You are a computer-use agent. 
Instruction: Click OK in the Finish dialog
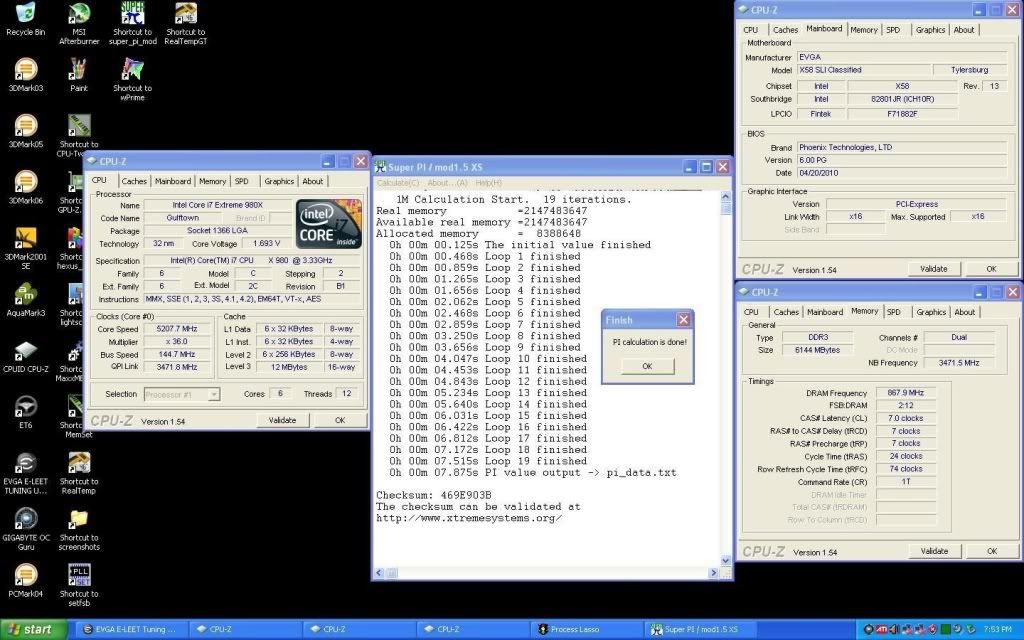click(x=646, y=366)
